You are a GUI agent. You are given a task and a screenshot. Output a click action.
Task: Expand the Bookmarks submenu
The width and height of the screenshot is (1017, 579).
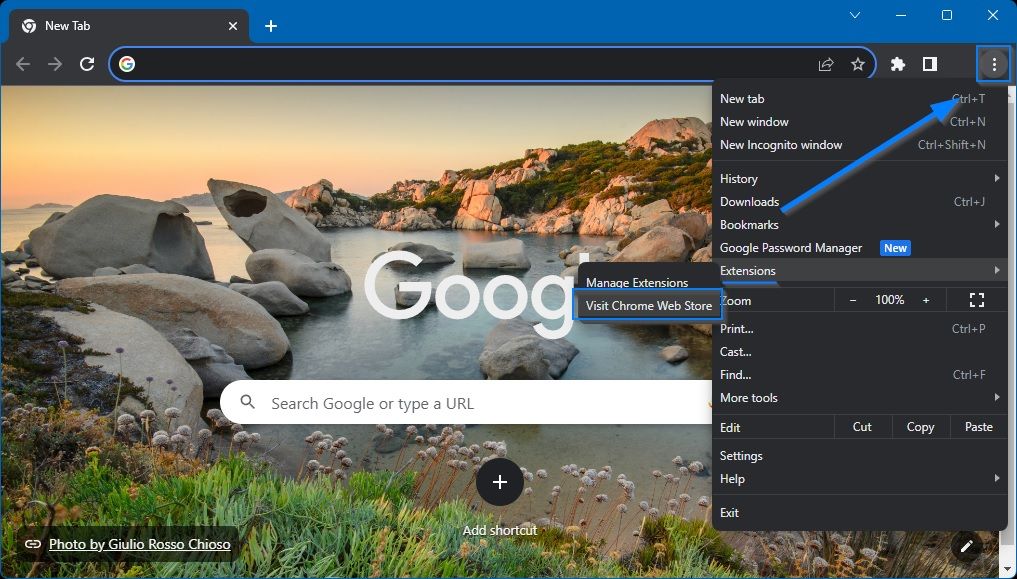(750, 224)
